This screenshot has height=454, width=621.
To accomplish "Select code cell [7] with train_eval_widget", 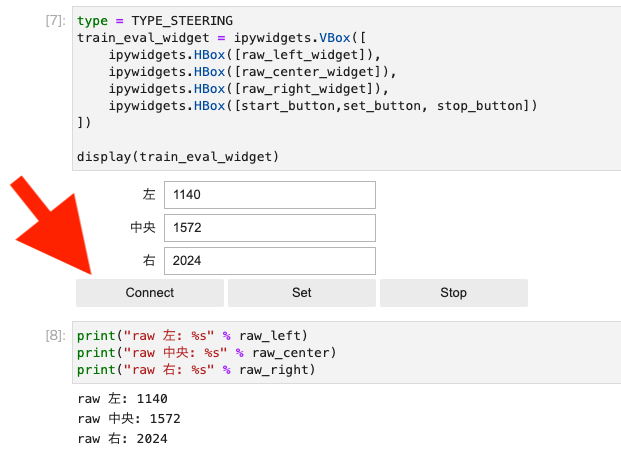I will 347,89.
